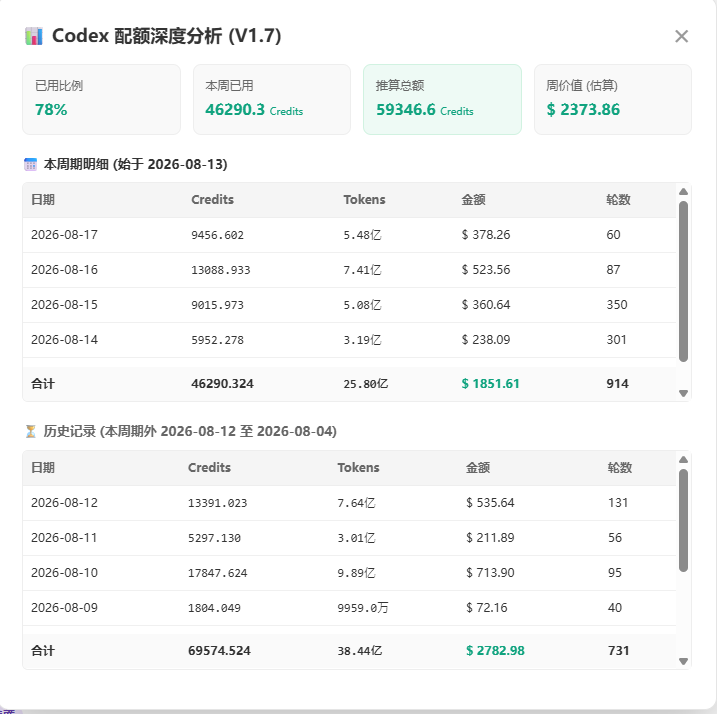The height and width of the screenshot is (714, 717).
Task: Click the 金额 column header in history table
Action: [x=478, y=467]
